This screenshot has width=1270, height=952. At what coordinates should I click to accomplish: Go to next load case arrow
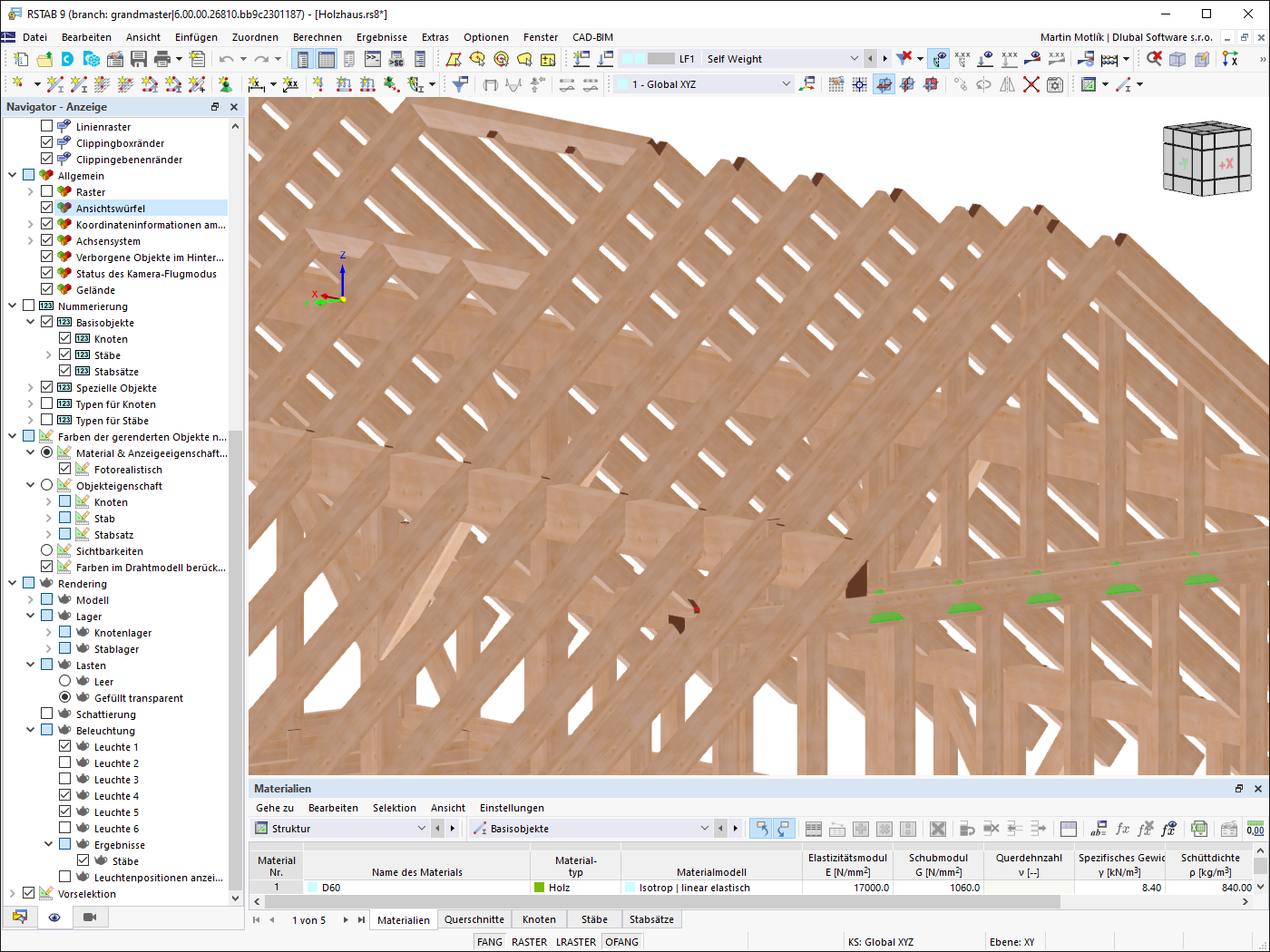(x=885, y=59)
